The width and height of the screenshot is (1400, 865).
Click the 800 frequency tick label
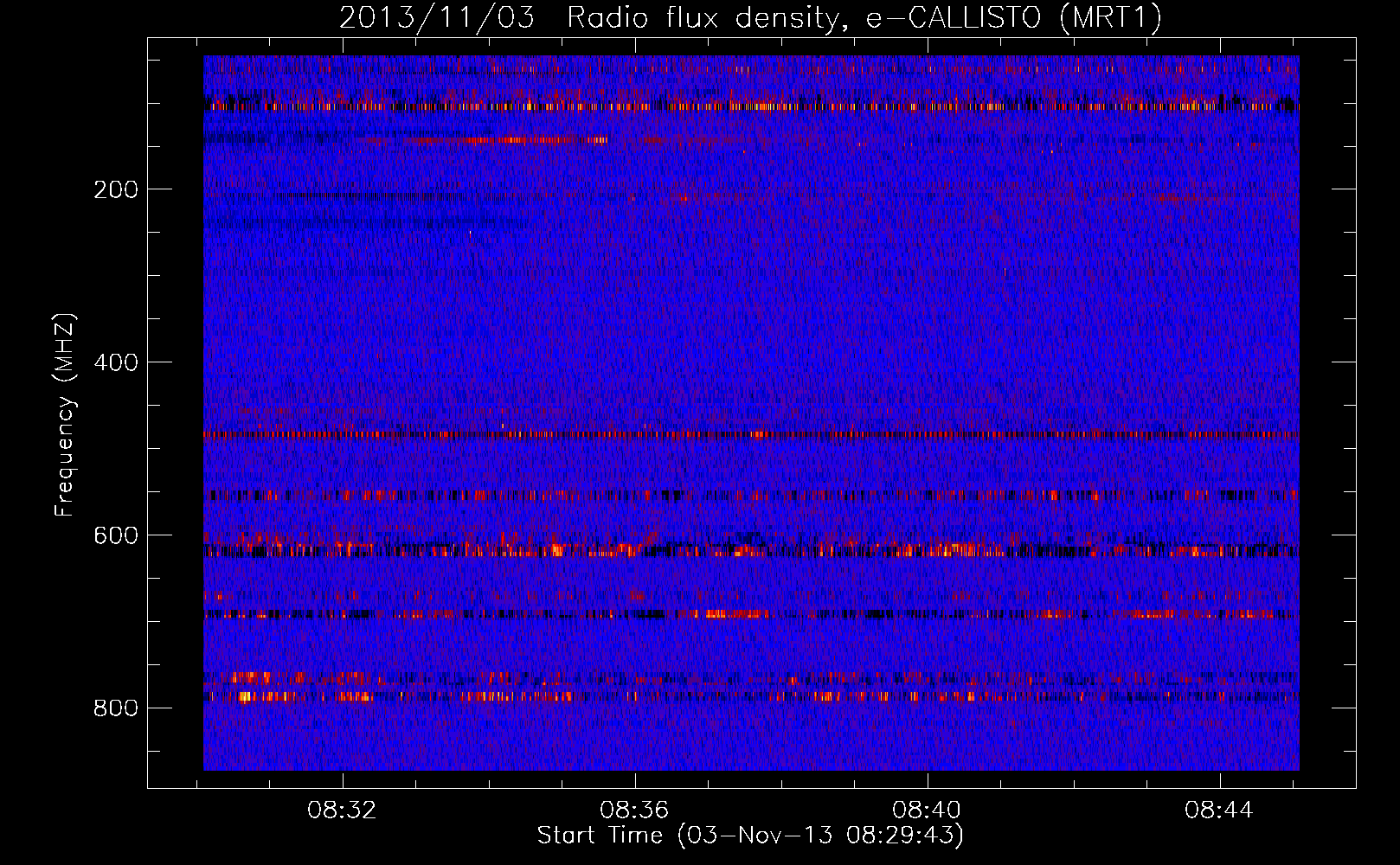coord(116,708)
